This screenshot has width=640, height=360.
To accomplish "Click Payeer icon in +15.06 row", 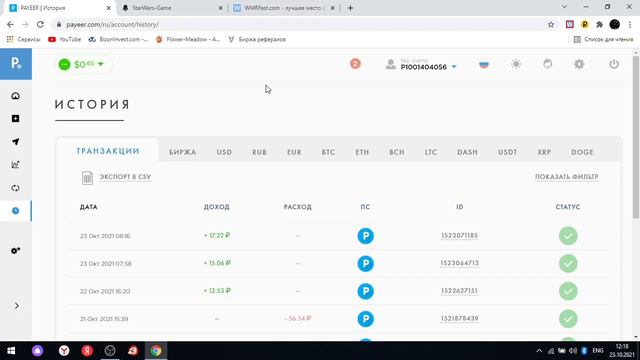I will (365, 264).
